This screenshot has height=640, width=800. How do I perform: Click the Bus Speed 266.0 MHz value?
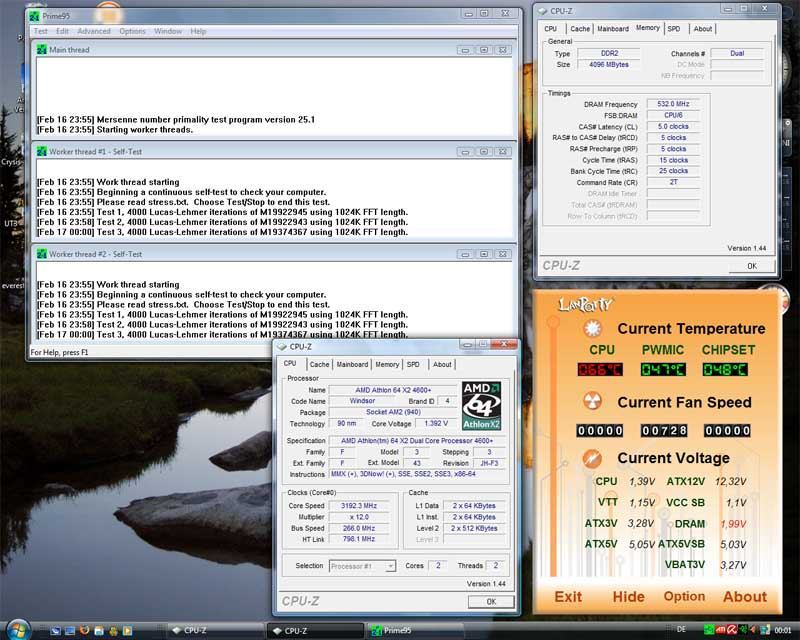coord(359,528)
